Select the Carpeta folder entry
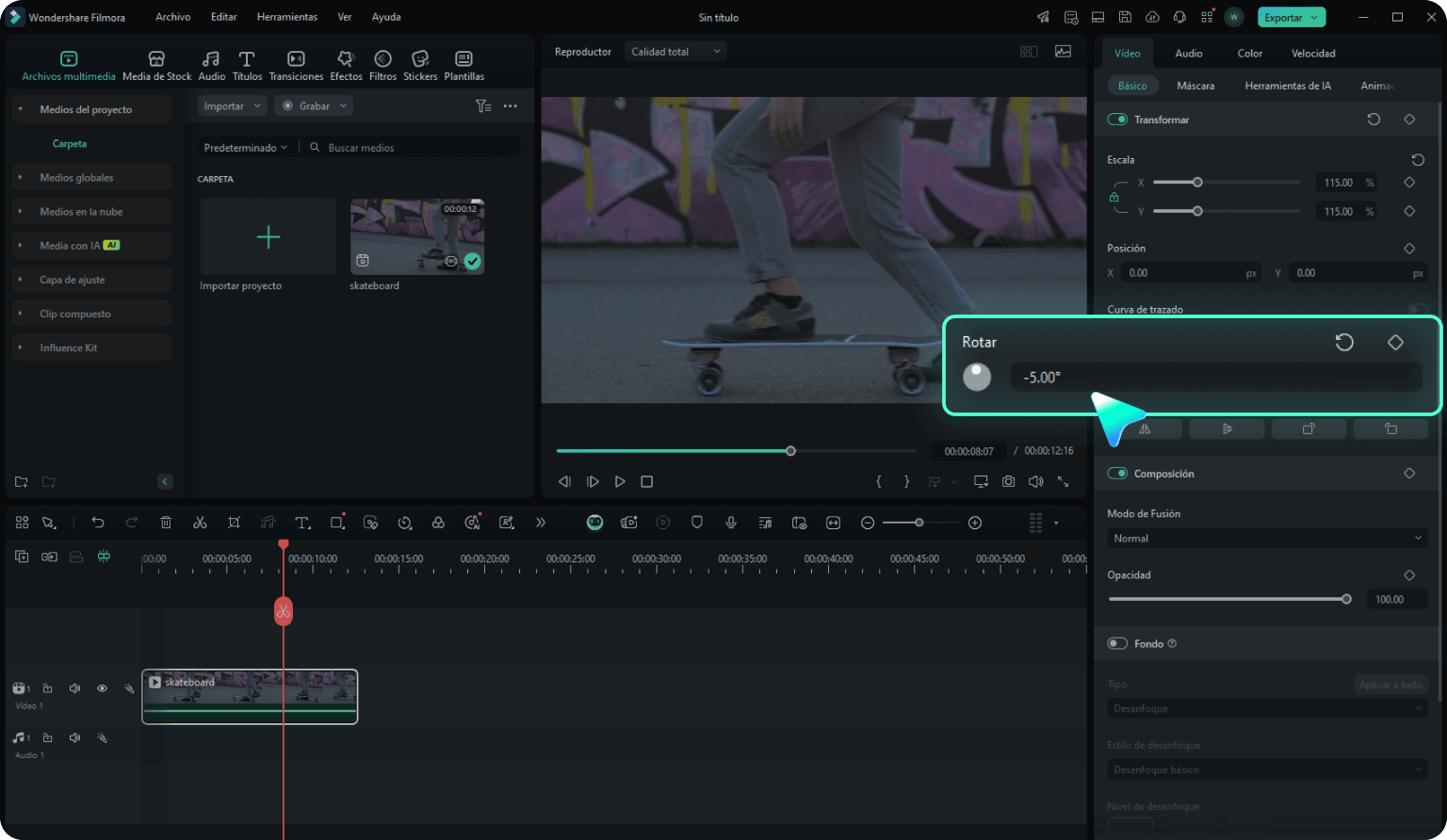Image resolution: width=1447 pixels, height=840 pixels. [70, 144]
